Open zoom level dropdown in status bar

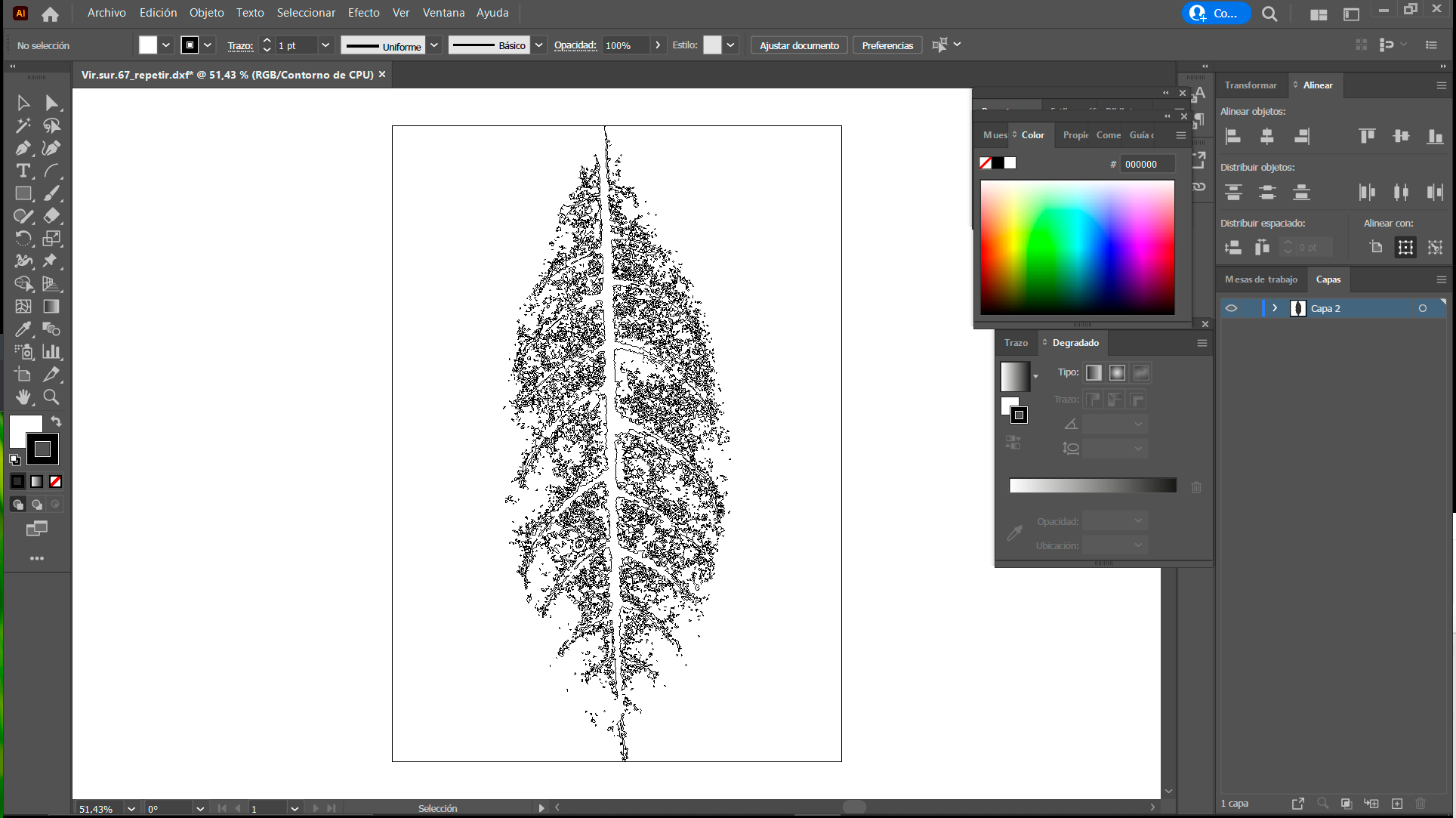pos(131,809)
